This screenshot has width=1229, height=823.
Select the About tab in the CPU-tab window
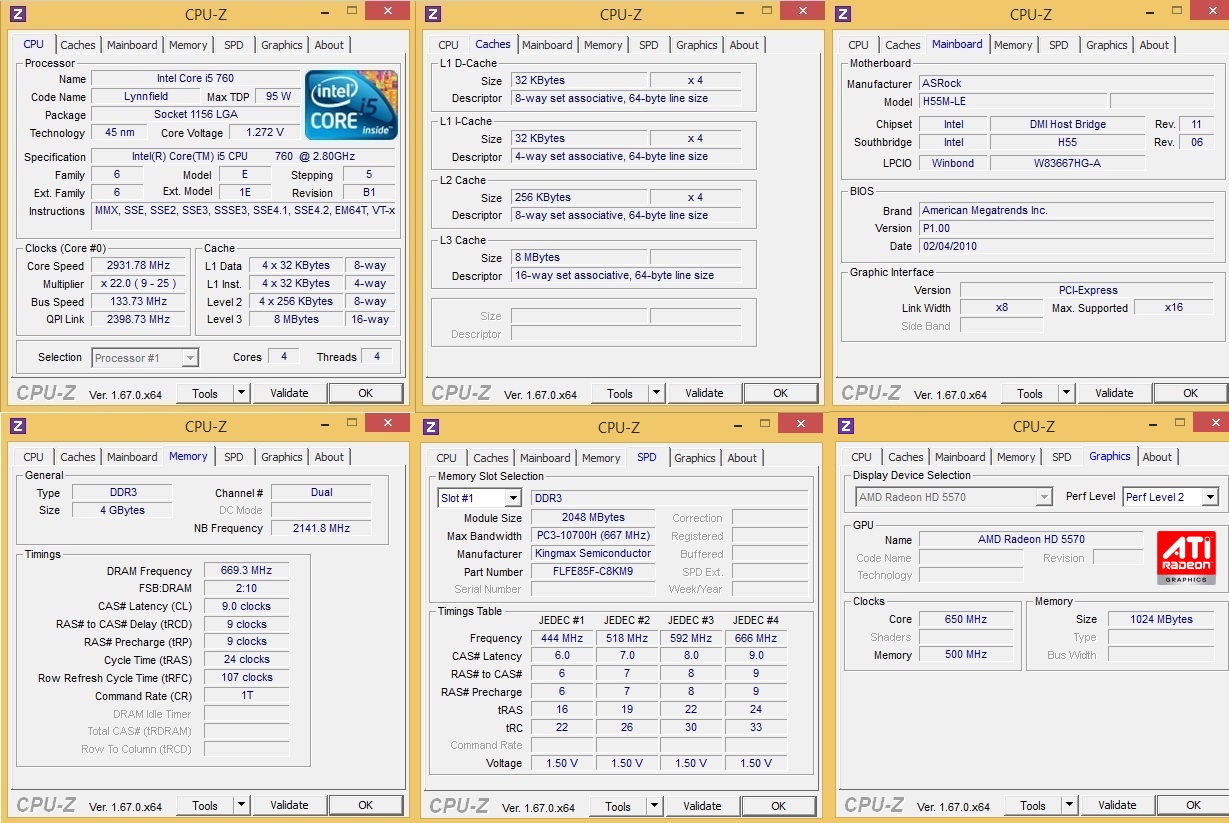click(329, 45)
